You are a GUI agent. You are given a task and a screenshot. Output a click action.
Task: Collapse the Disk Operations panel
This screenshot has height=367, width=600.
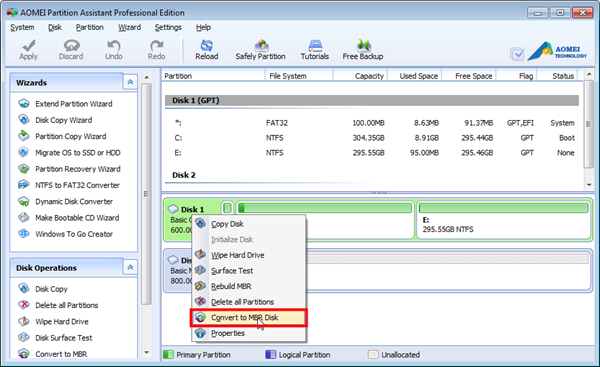[x=130, y=267]
